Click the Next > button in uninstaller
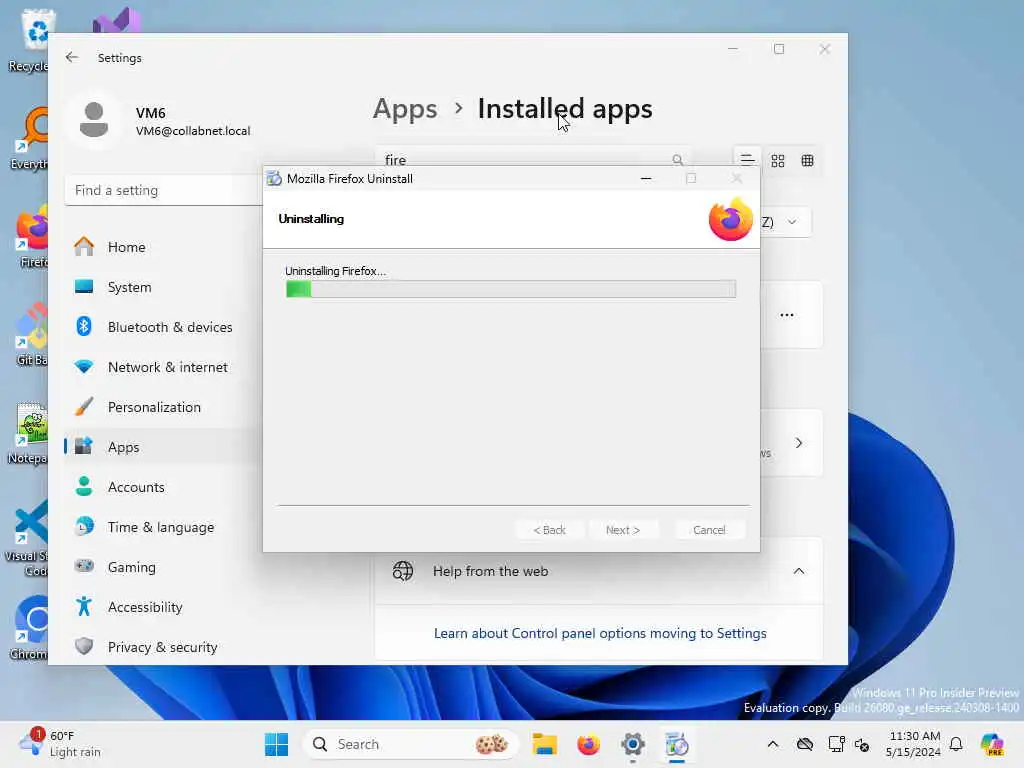The width and height of the screenshot is (1024, 768). coord(622,530)
